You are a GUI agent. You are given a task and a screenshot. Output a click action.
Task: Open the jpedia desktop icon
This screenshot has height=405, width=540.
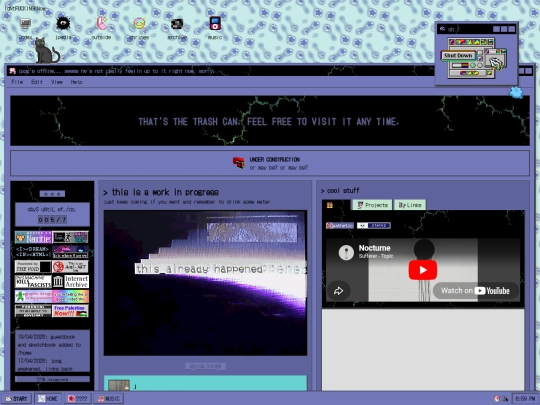pos(63,28)
